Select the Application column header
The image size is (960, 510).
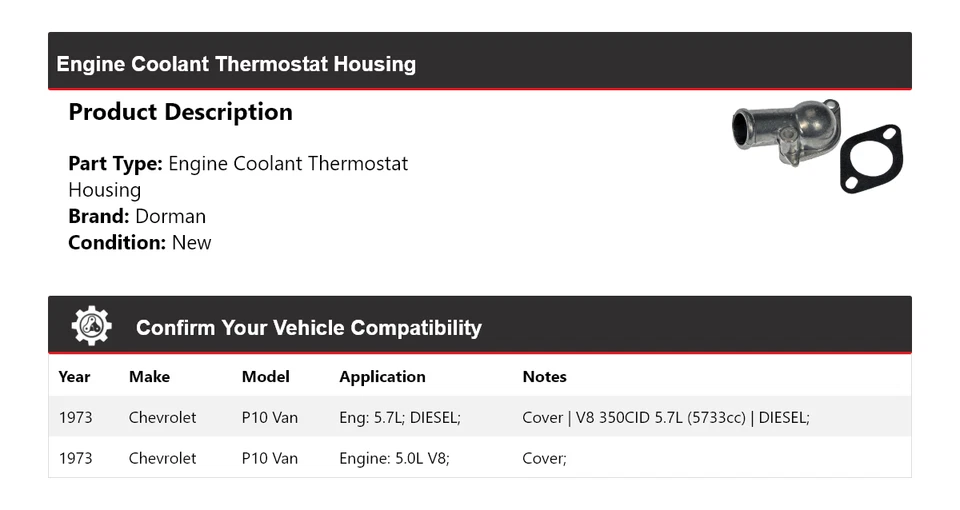[382, 377]
